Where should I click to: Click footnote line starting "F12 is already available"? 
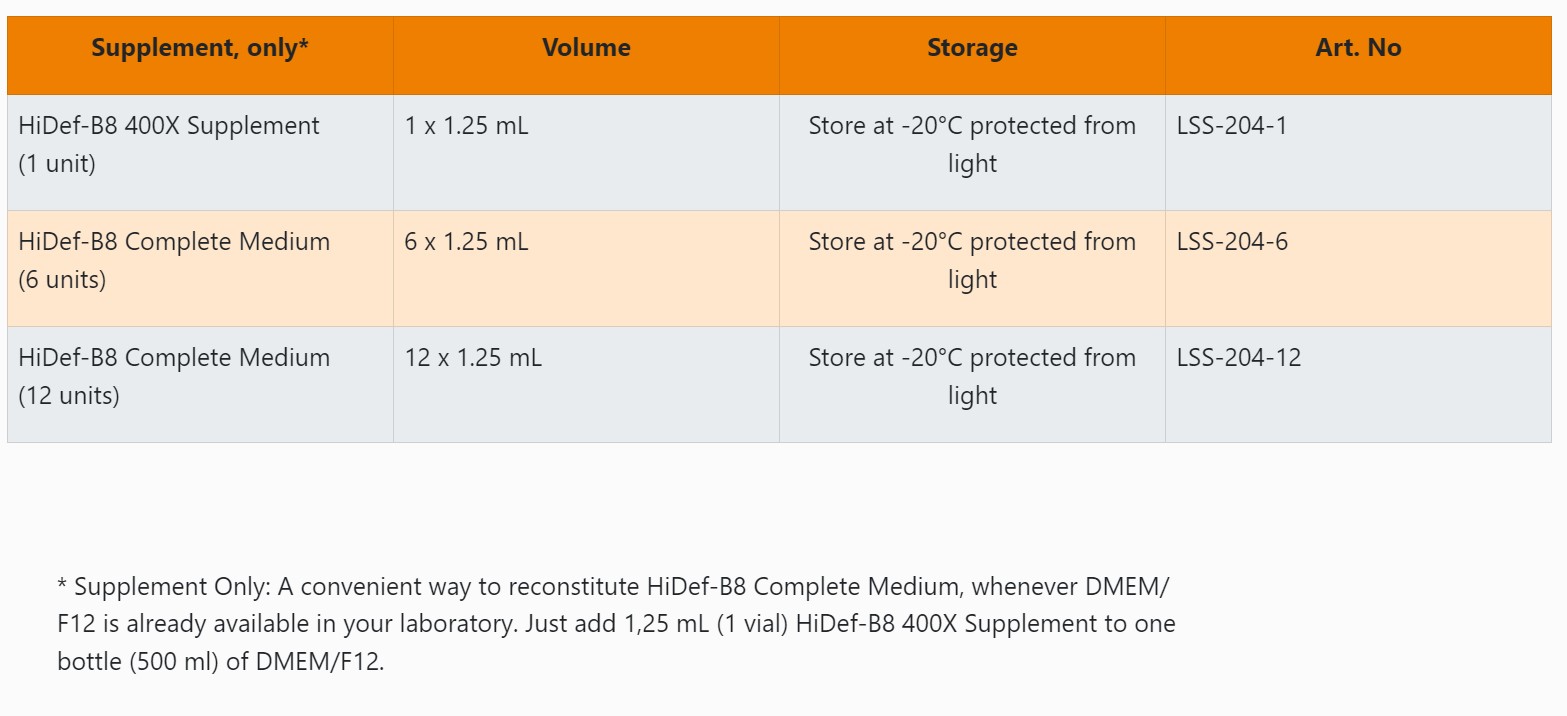(x=616, y=624)
